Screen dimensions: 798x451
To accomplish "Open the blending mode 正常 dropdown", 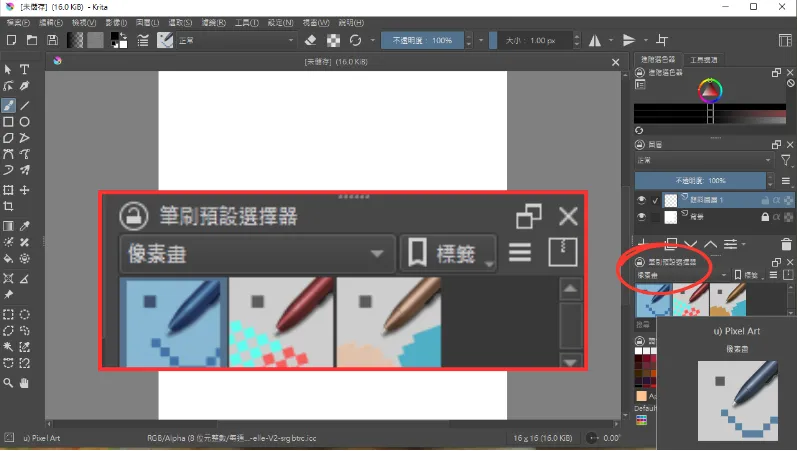I will pos(235,40).
